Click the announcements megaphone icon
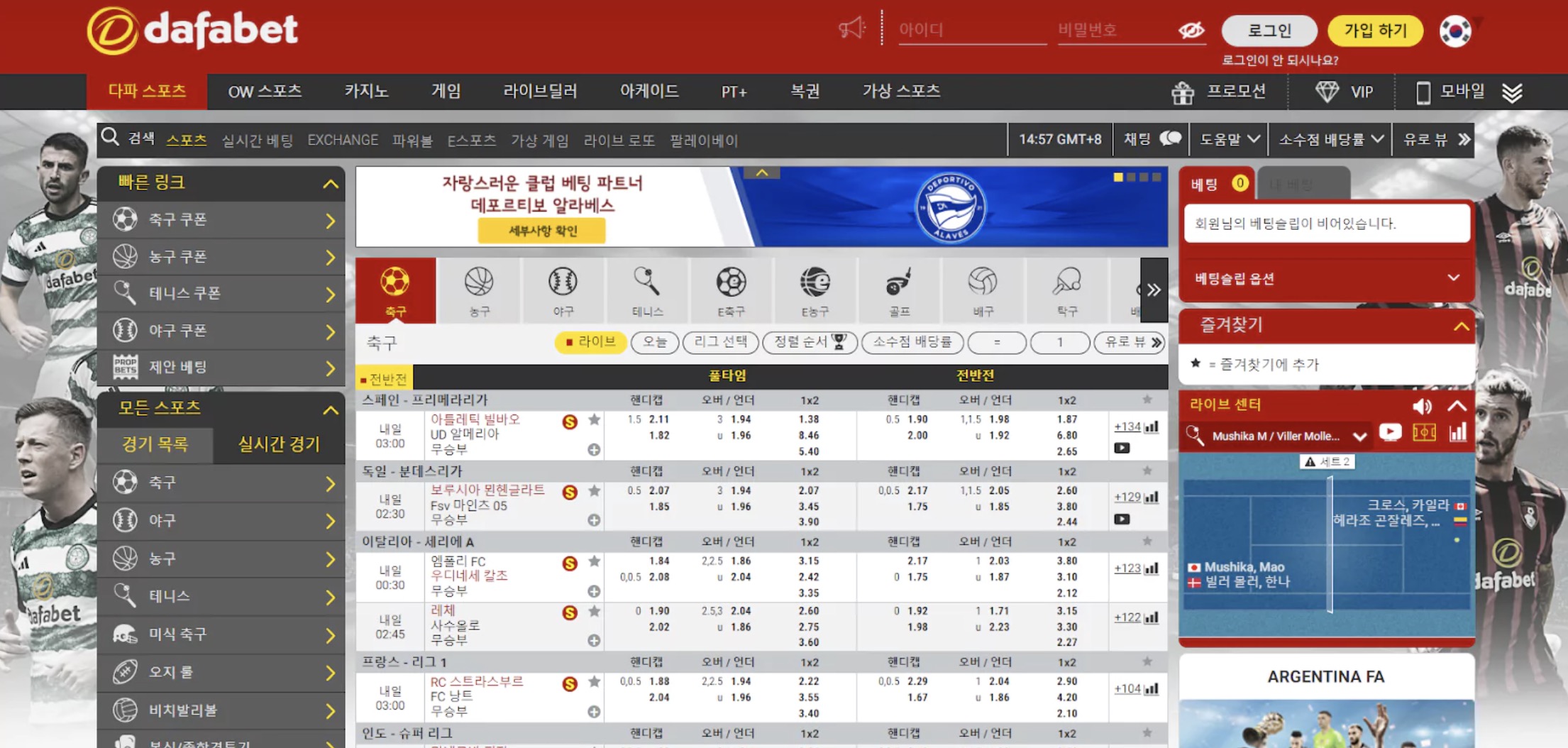The width and height of the screenshot is (1568, 748). (x=851, y=28)
